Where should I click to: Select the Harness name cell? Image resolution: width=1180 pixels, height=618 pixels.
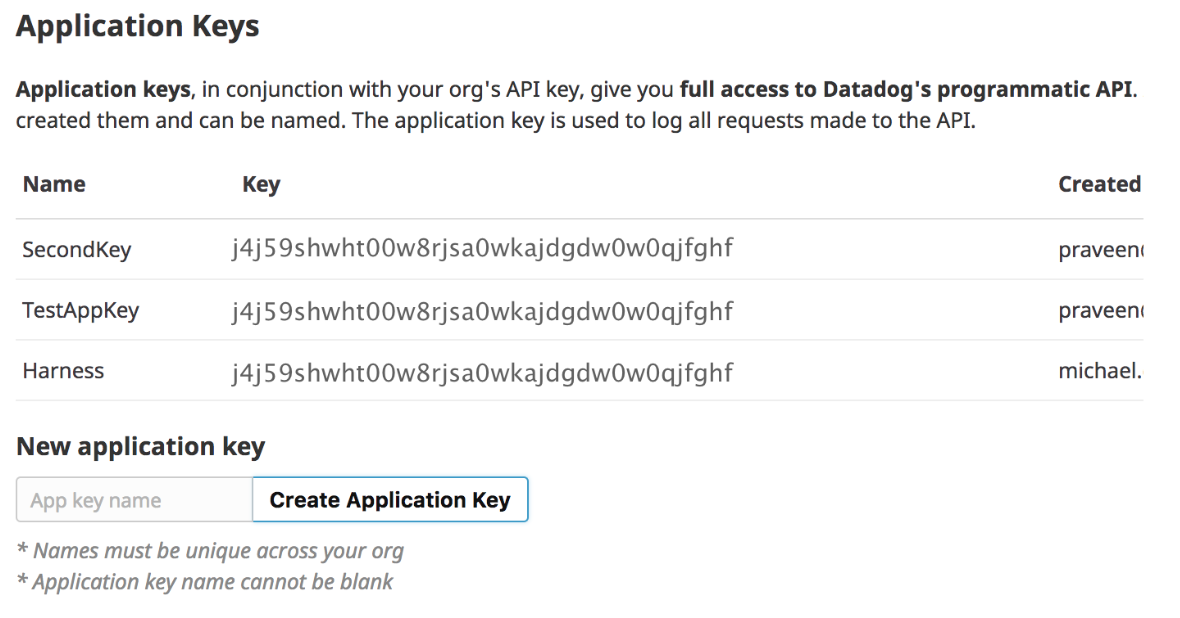point(63,371)
